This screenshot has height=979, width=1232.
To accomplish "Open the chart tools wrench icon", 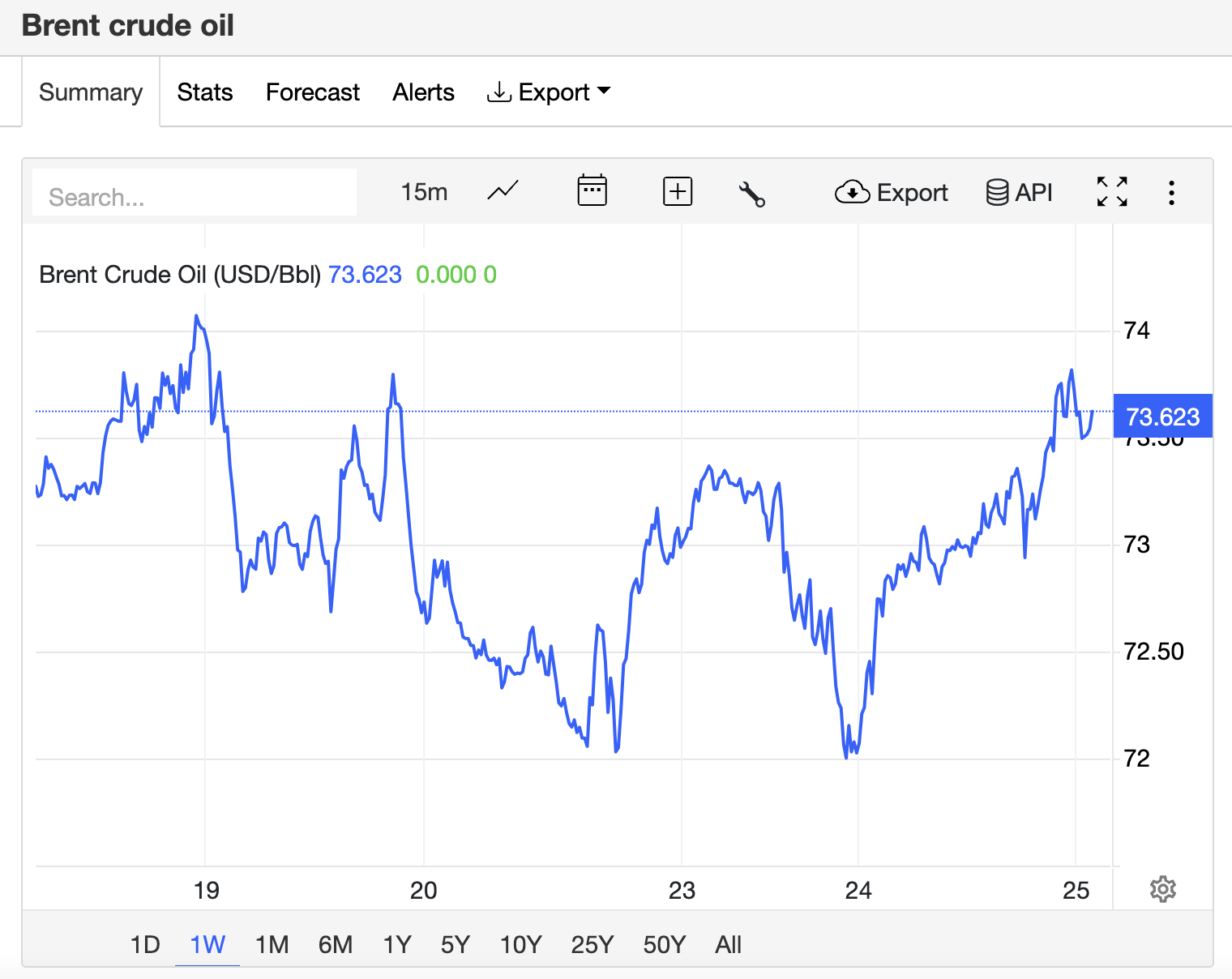I will pos(752,194).
